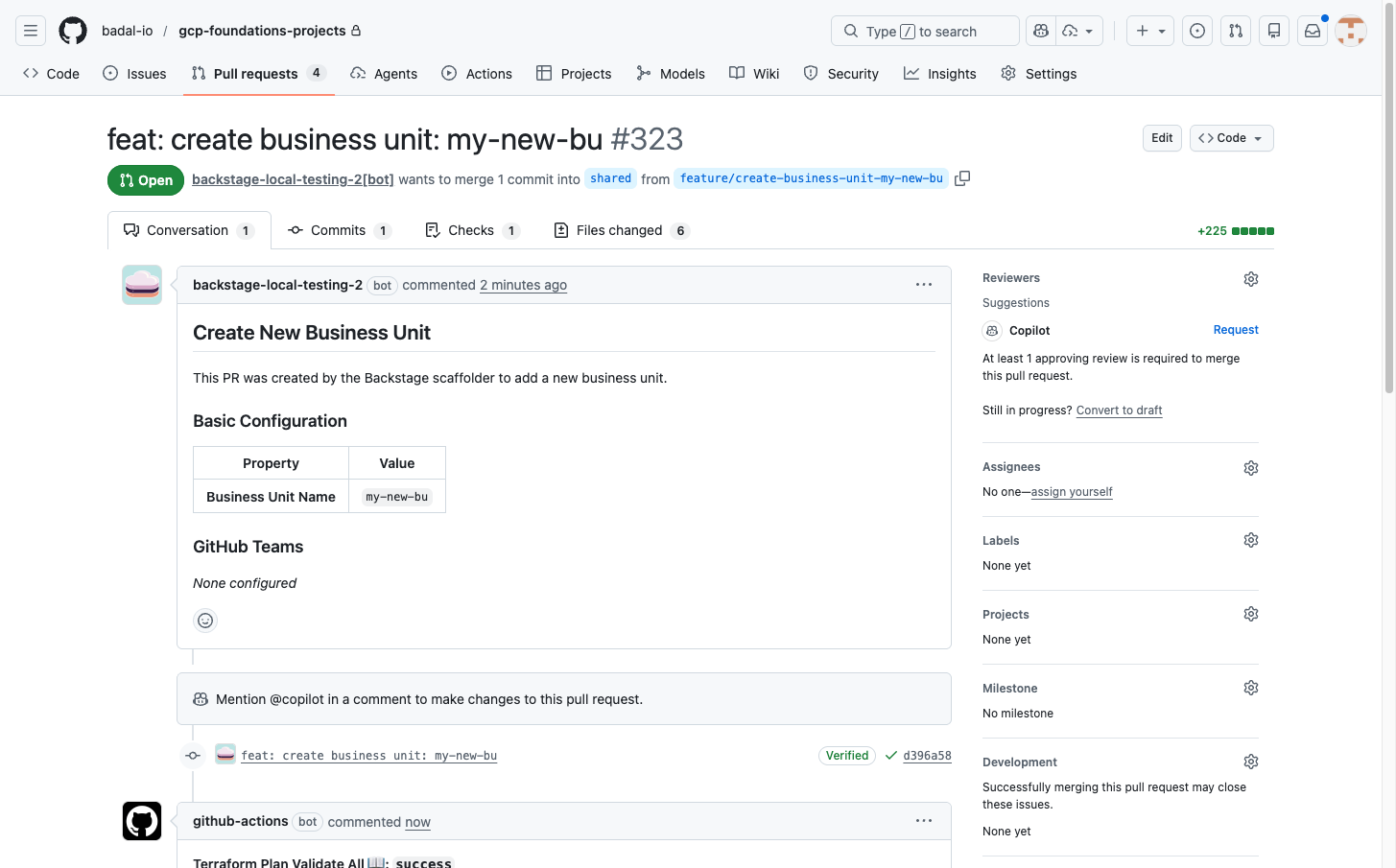This screenshot has height=868, width=1396.
Task: Open the Copilot chat icon in header
Action: tap(1041, 31)
